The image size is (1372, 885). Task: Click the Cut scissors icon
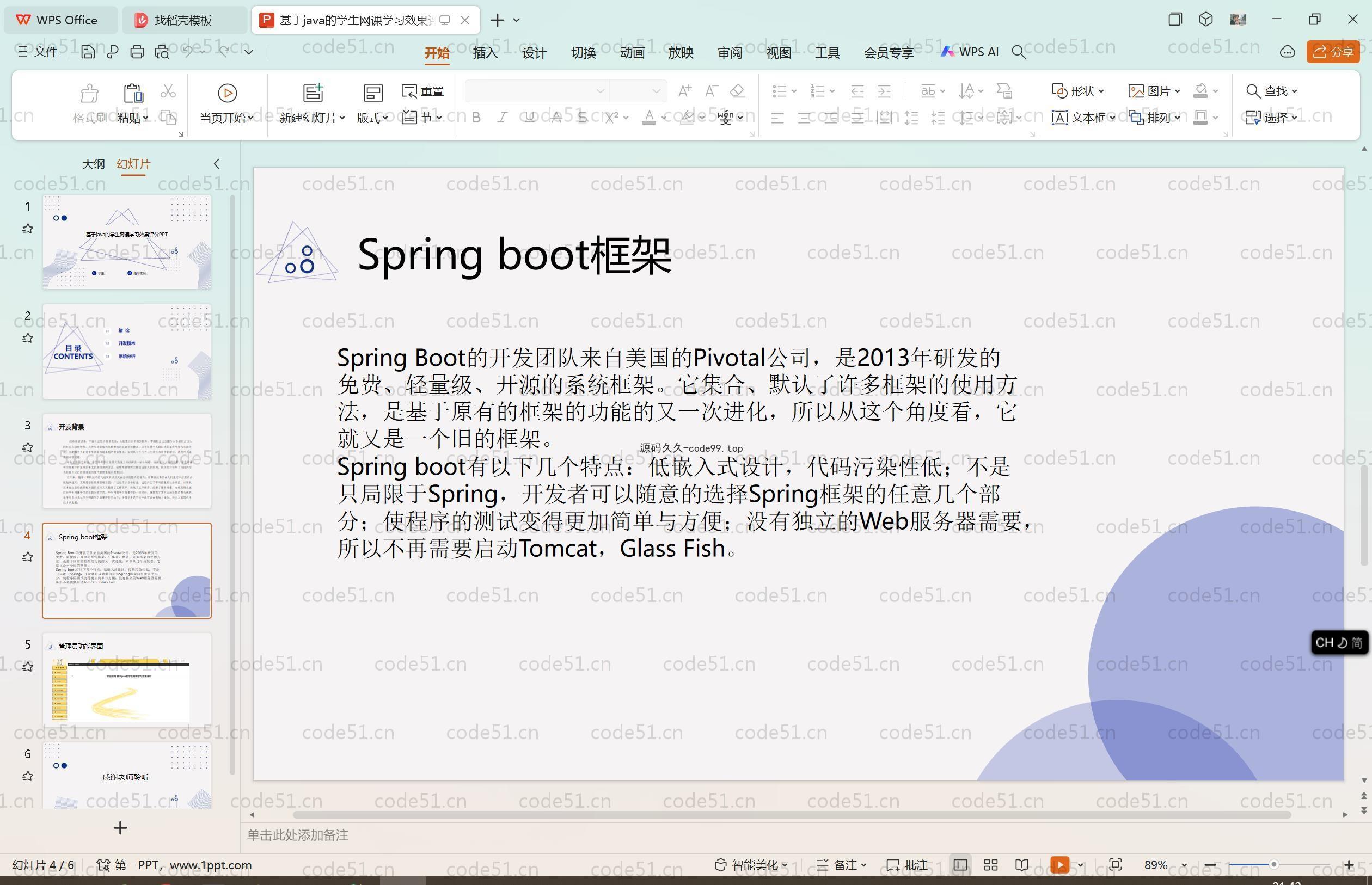coord(168,91)
